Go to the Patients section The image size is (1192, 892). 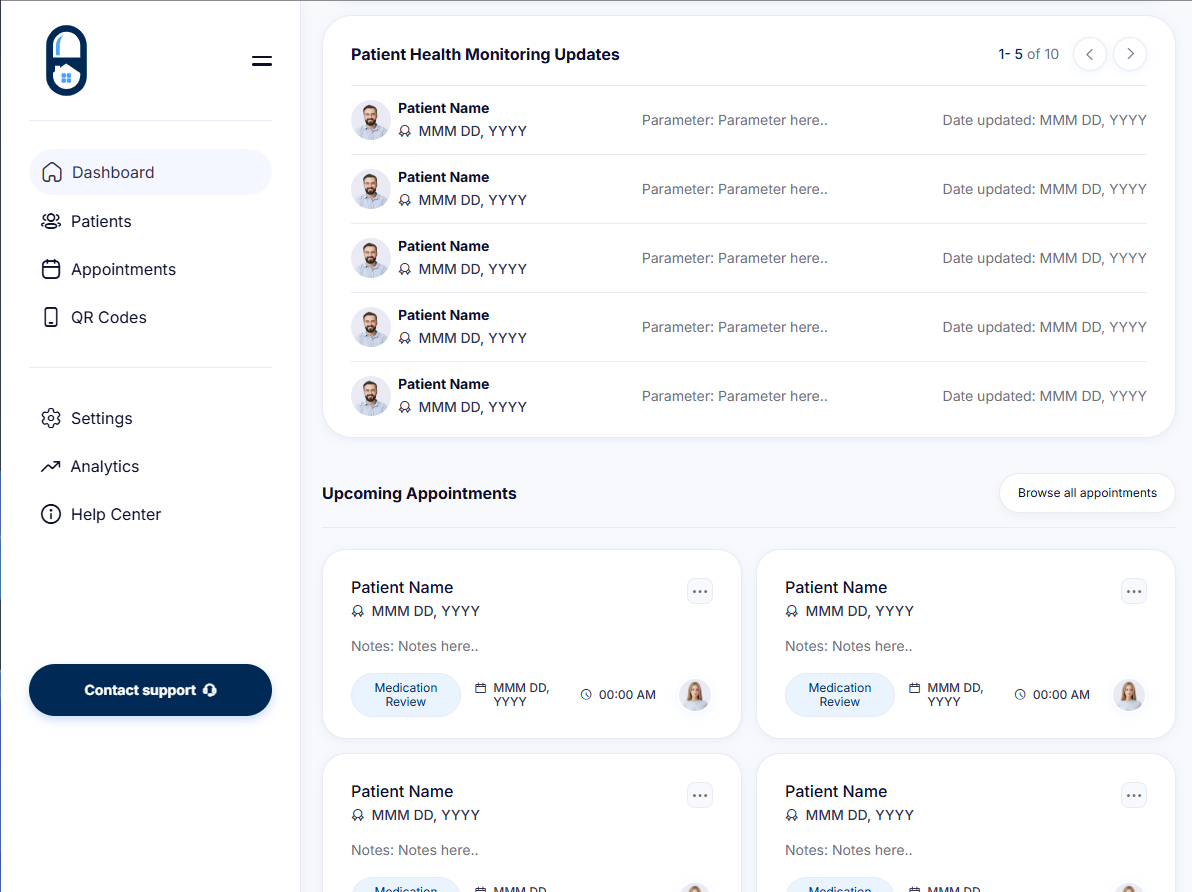[101, 221]
